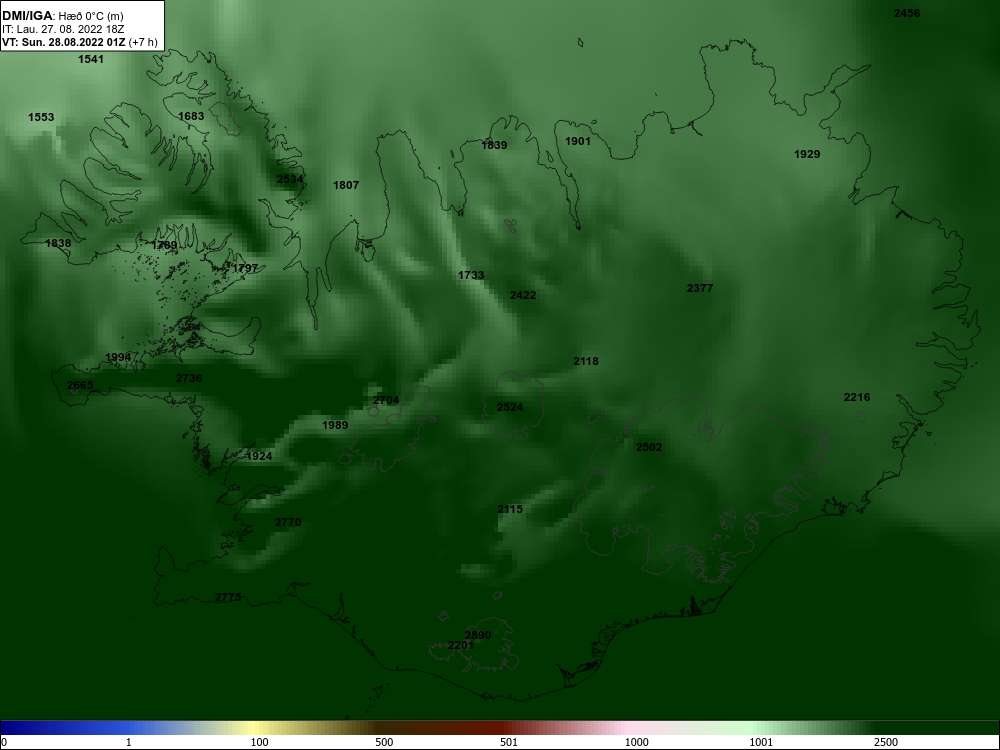Click the map value 1989
1000x750 pixels.
335,425
